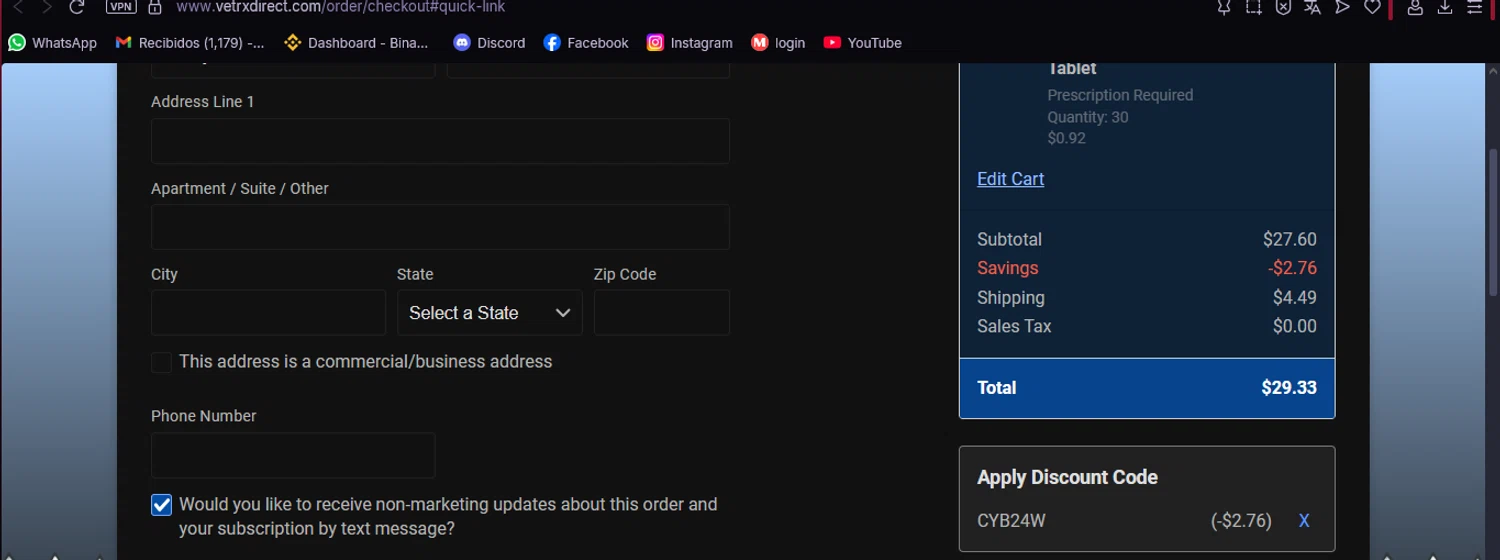The height and width of the screenshot is (560, 1500).
Task: Open the Gmail Recibidos bookmark
Action: point(190,43)
